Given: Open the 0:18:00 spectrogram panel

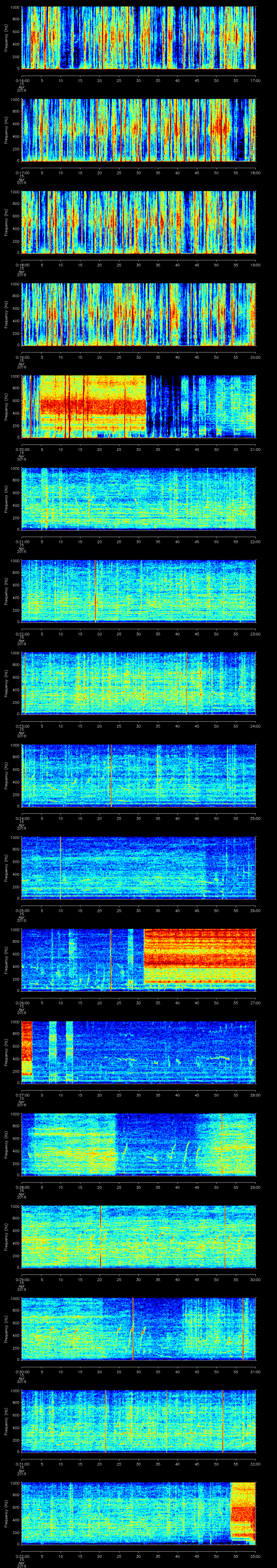Looking at the screenshot, I should [139, 222].
